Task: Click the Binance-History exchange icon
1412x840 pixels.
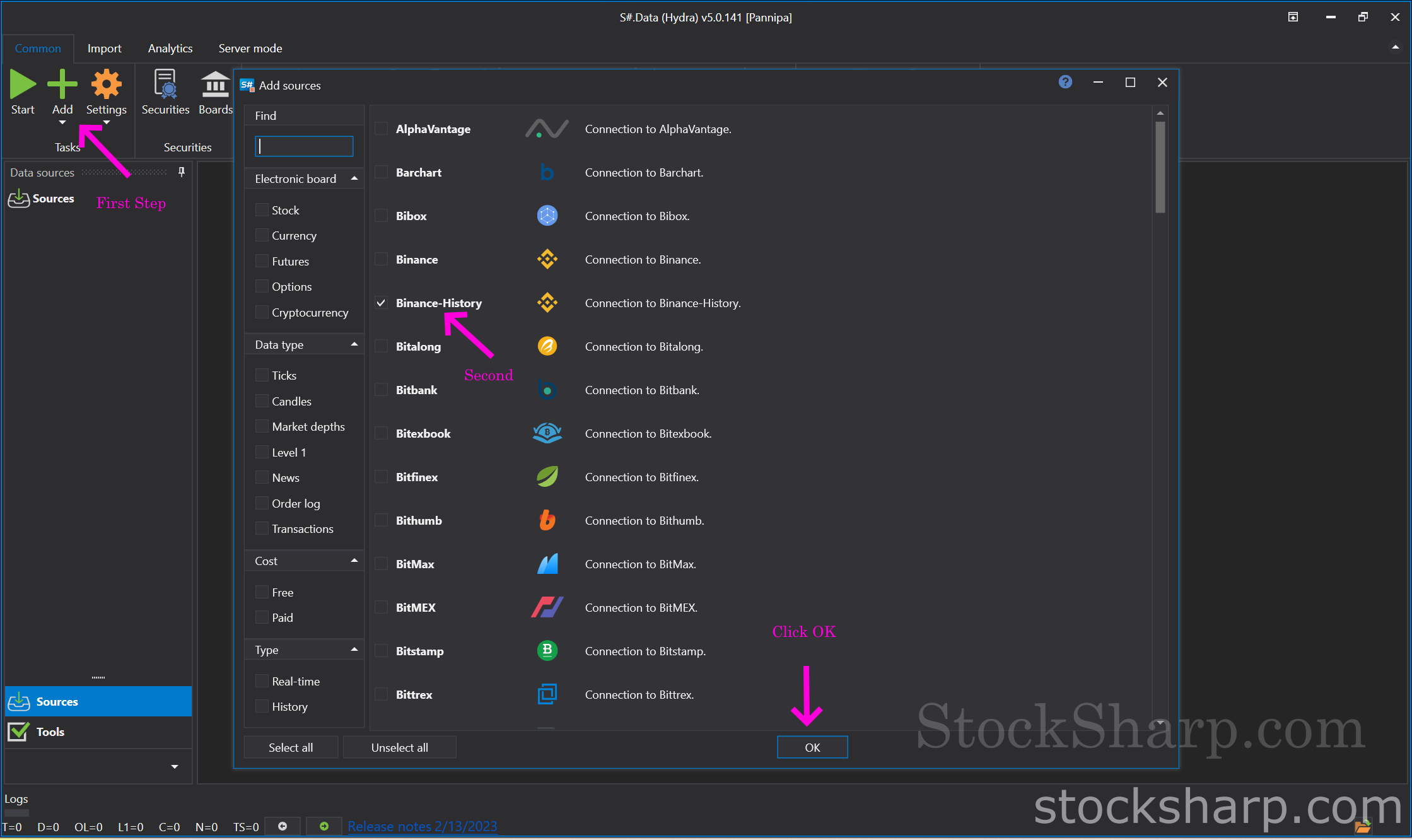Action: point(547,302)
